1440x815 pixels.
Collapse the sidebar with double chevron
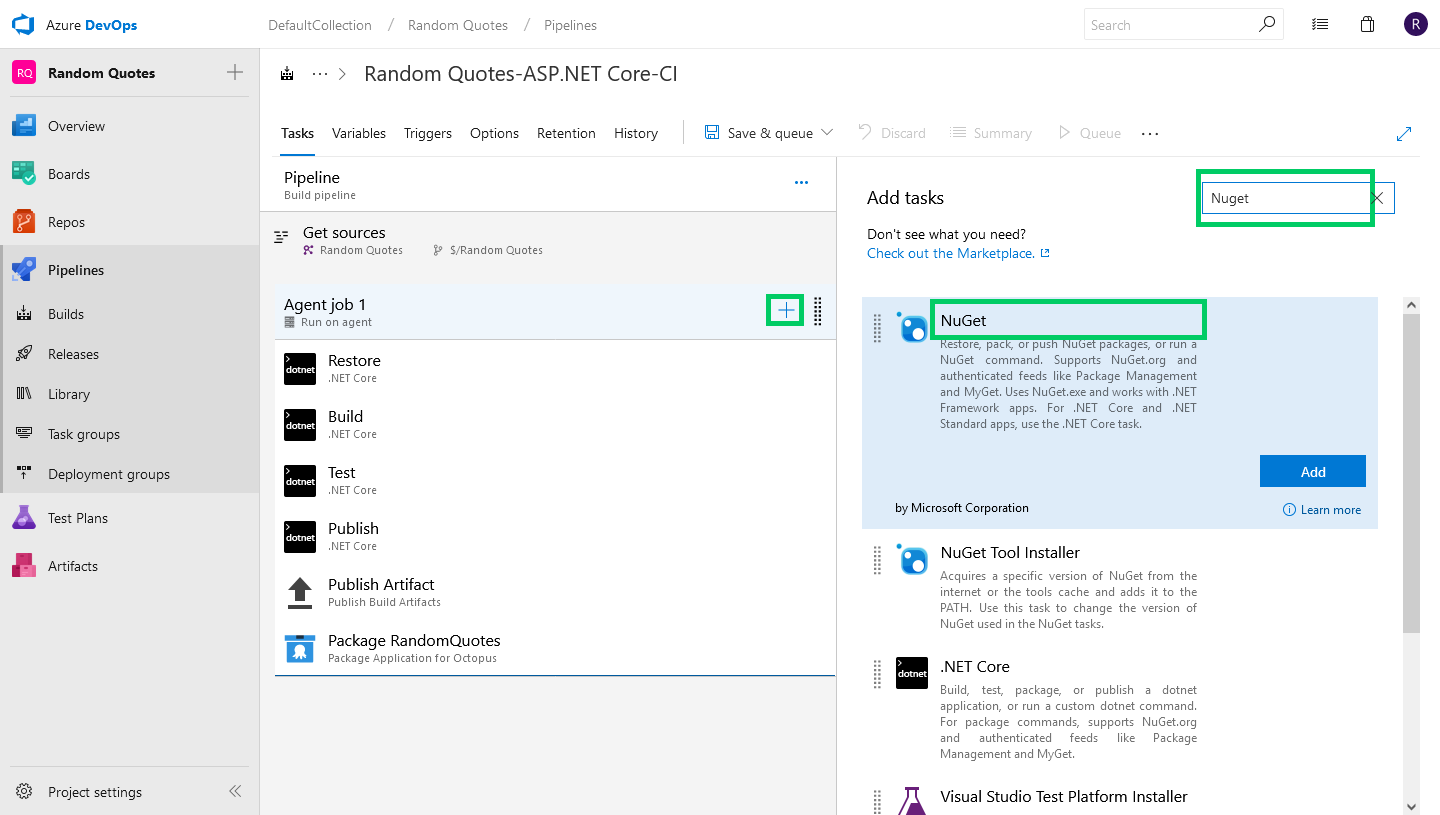(235, 791)
